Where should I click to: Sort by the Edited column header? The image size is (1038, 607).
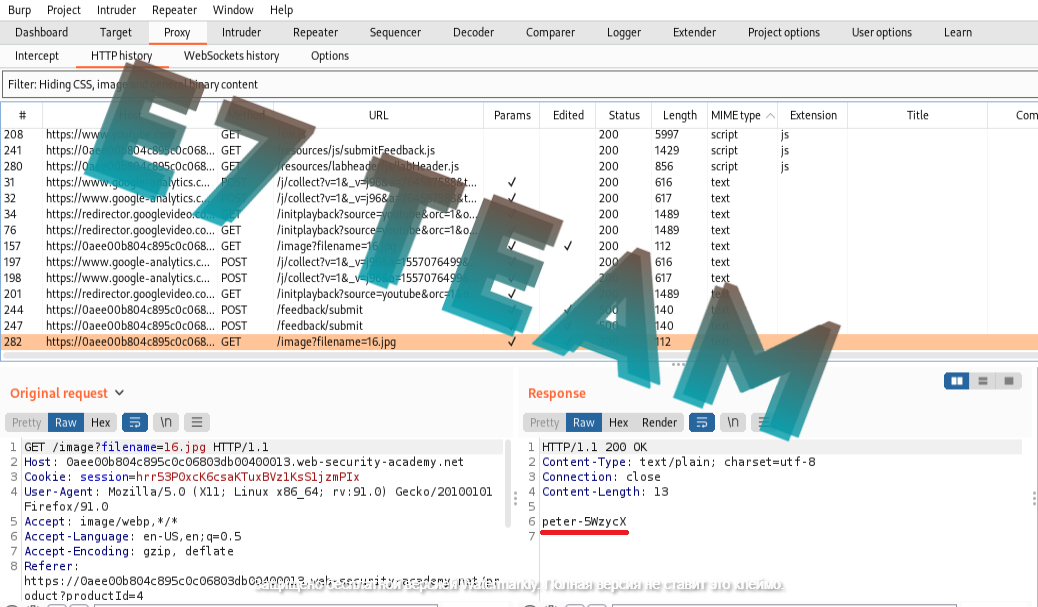(568, 115)
